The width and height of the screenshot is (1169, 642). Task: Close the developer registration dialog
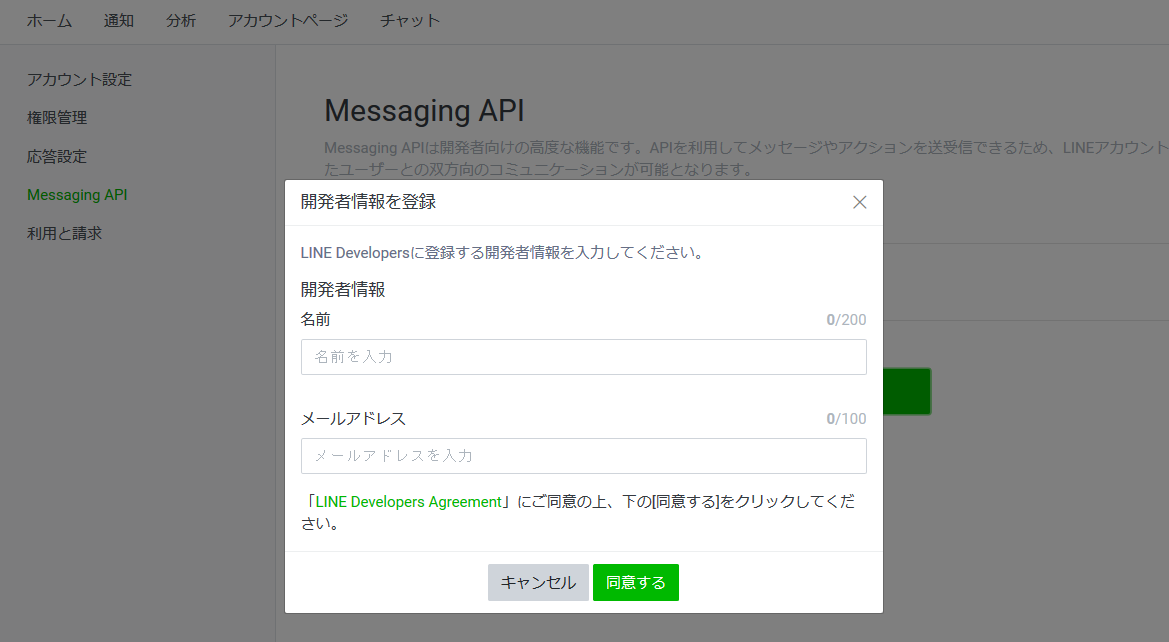pos(860,202)
